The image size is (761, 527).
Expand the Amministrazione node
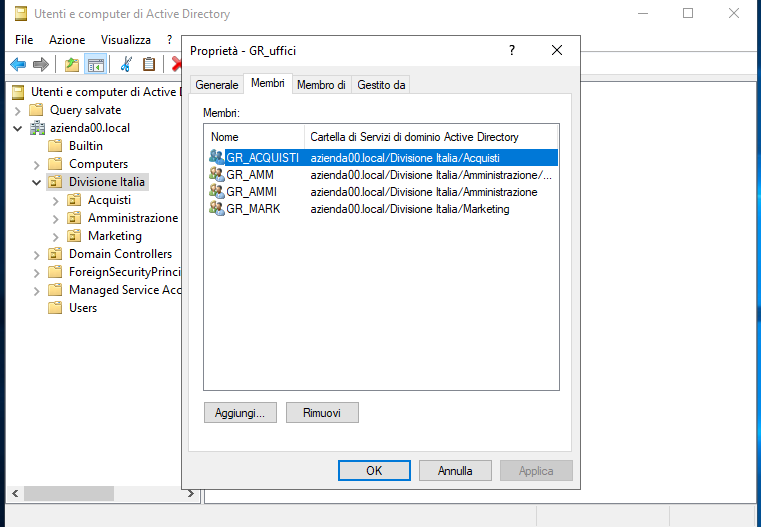point(56,219)
